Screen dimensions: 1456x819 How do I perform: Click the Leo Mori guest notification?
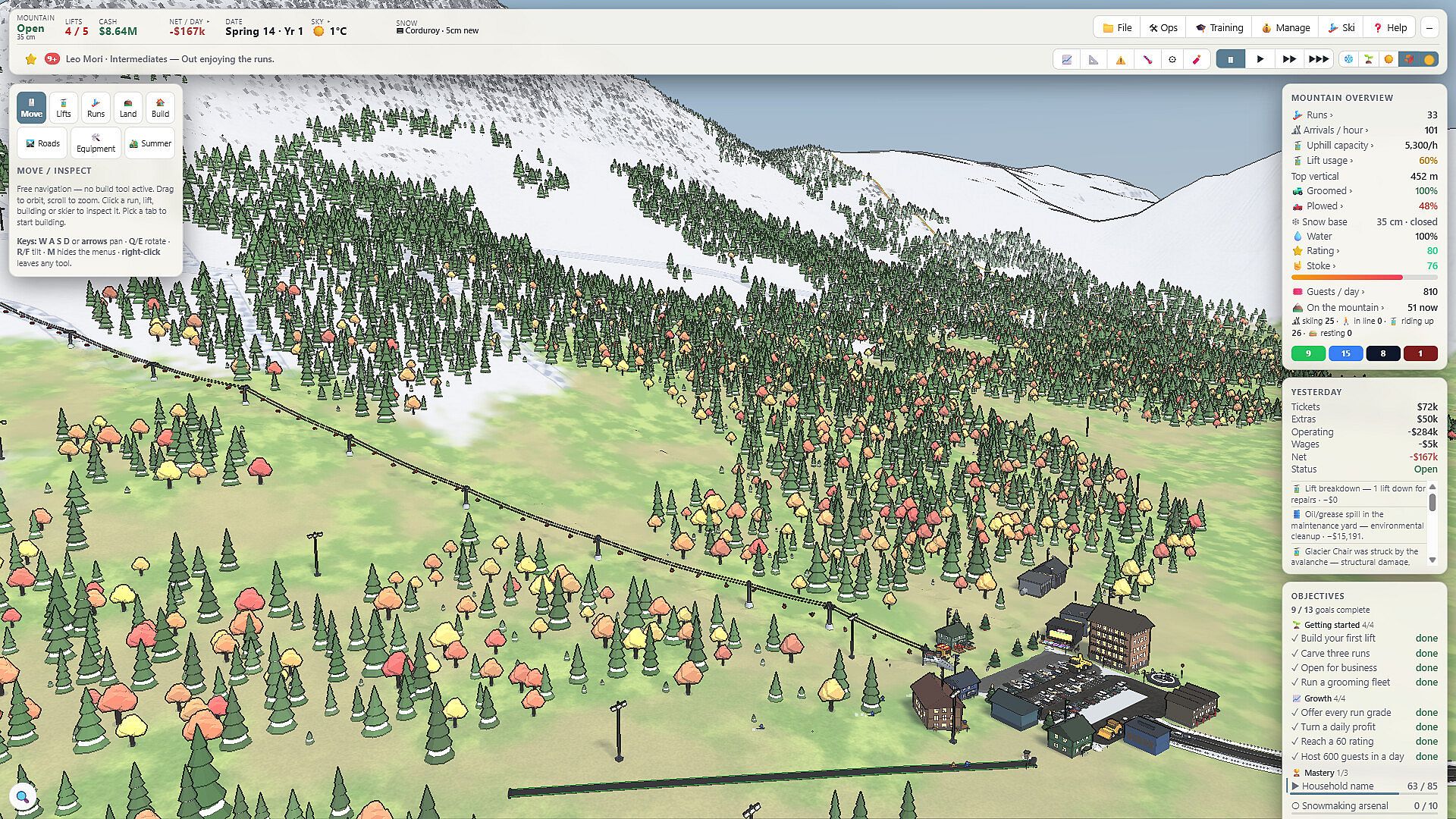tap(170, 59)
